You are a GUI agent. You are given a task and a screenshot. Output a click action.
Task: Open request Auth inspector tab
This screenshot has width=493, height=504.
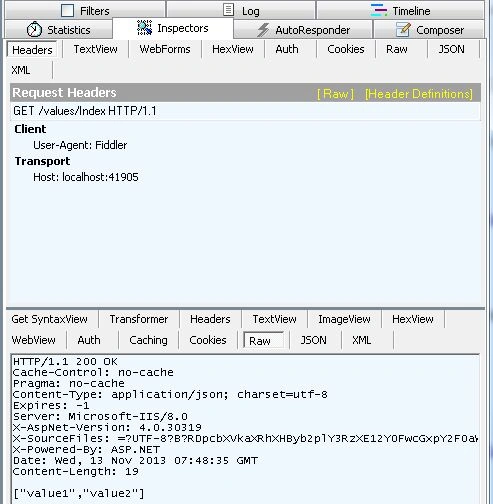pos(287,49)
